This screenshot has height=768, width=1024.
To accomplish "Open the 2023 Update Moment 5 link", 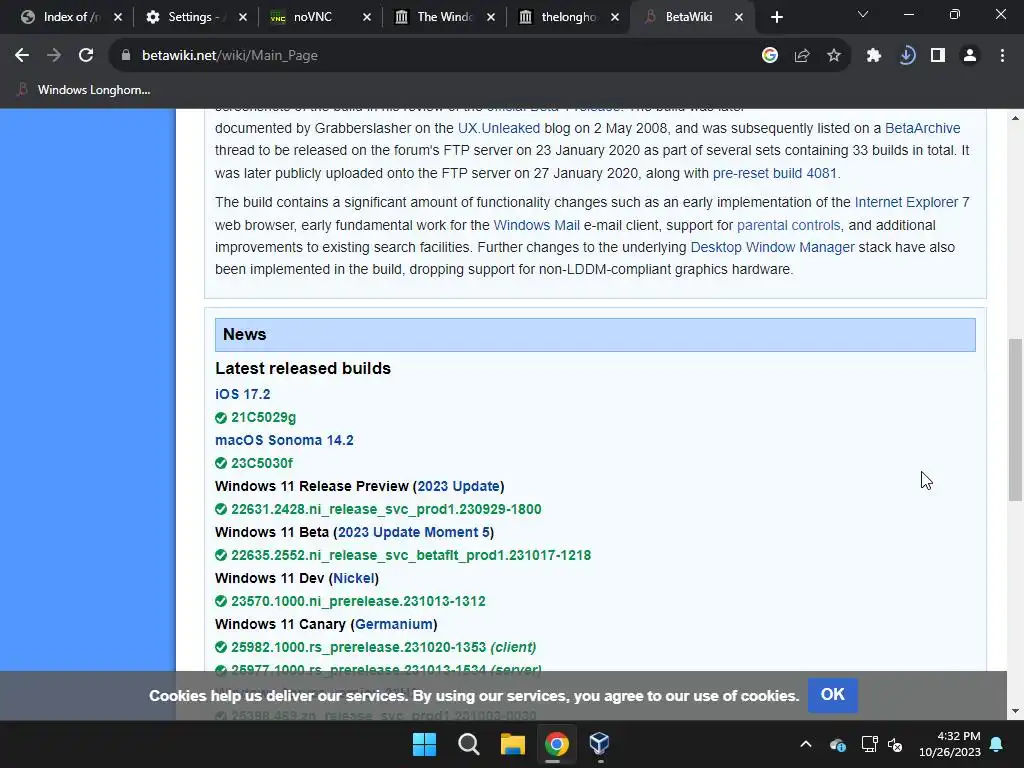I will click(413, 532).
